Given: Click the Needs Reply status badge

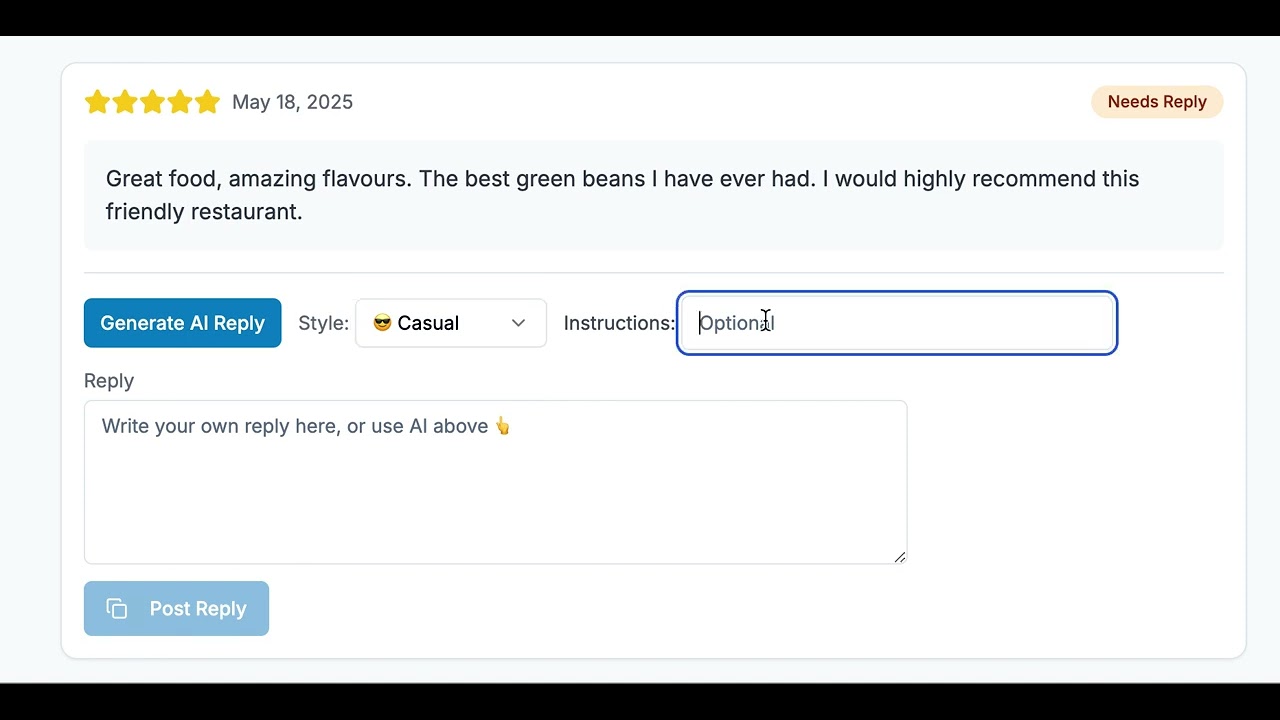Looking at the screenshot, I should pos(1157,102).
